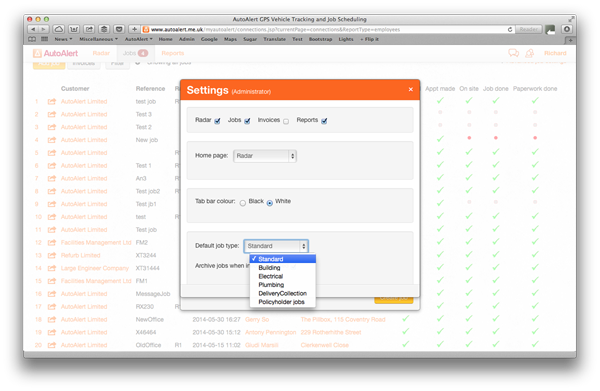Toggle the Jobs checkbox

tap(247, 121)
